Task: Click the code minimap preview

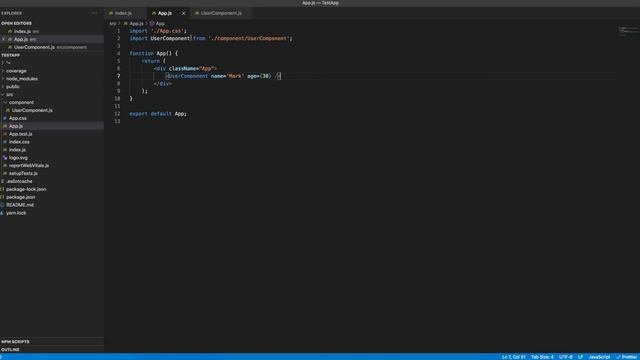Action: coord(627,31)
